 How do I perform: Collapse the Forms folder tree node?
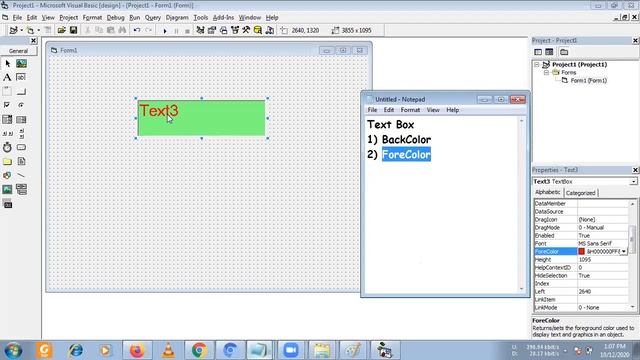coord(546,72)
